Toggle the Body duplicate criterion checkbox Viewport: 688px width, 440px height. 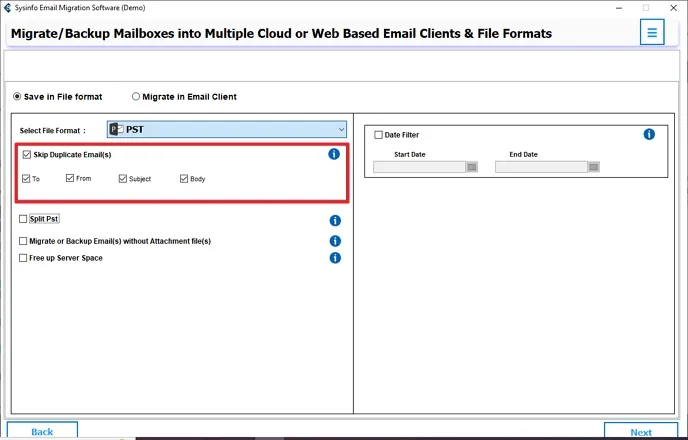coord(184,179)
